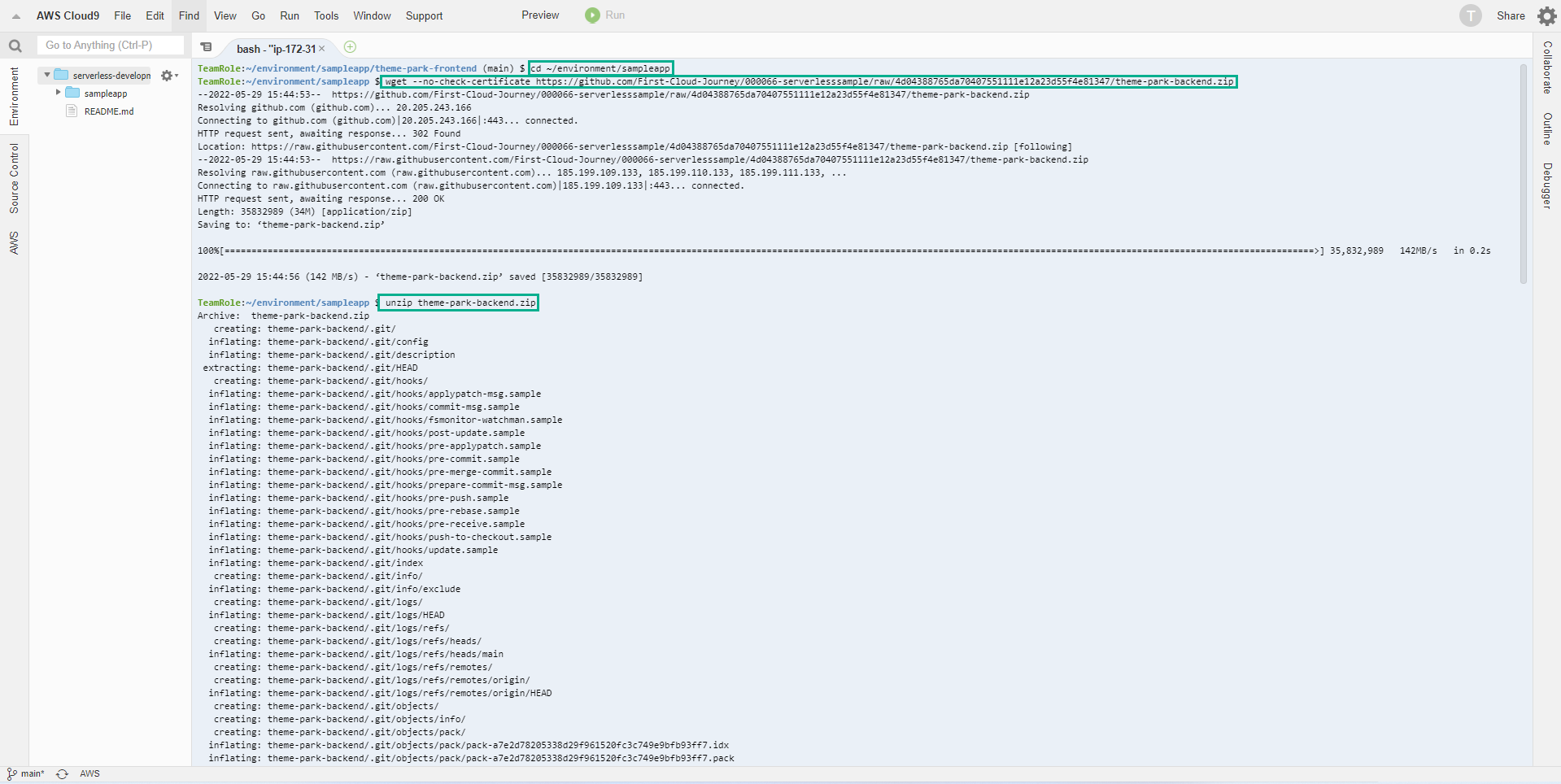The width and height of the screenshot is (1561, 784).
Task: Open the Window menu
Action: [x=372, y=15]
